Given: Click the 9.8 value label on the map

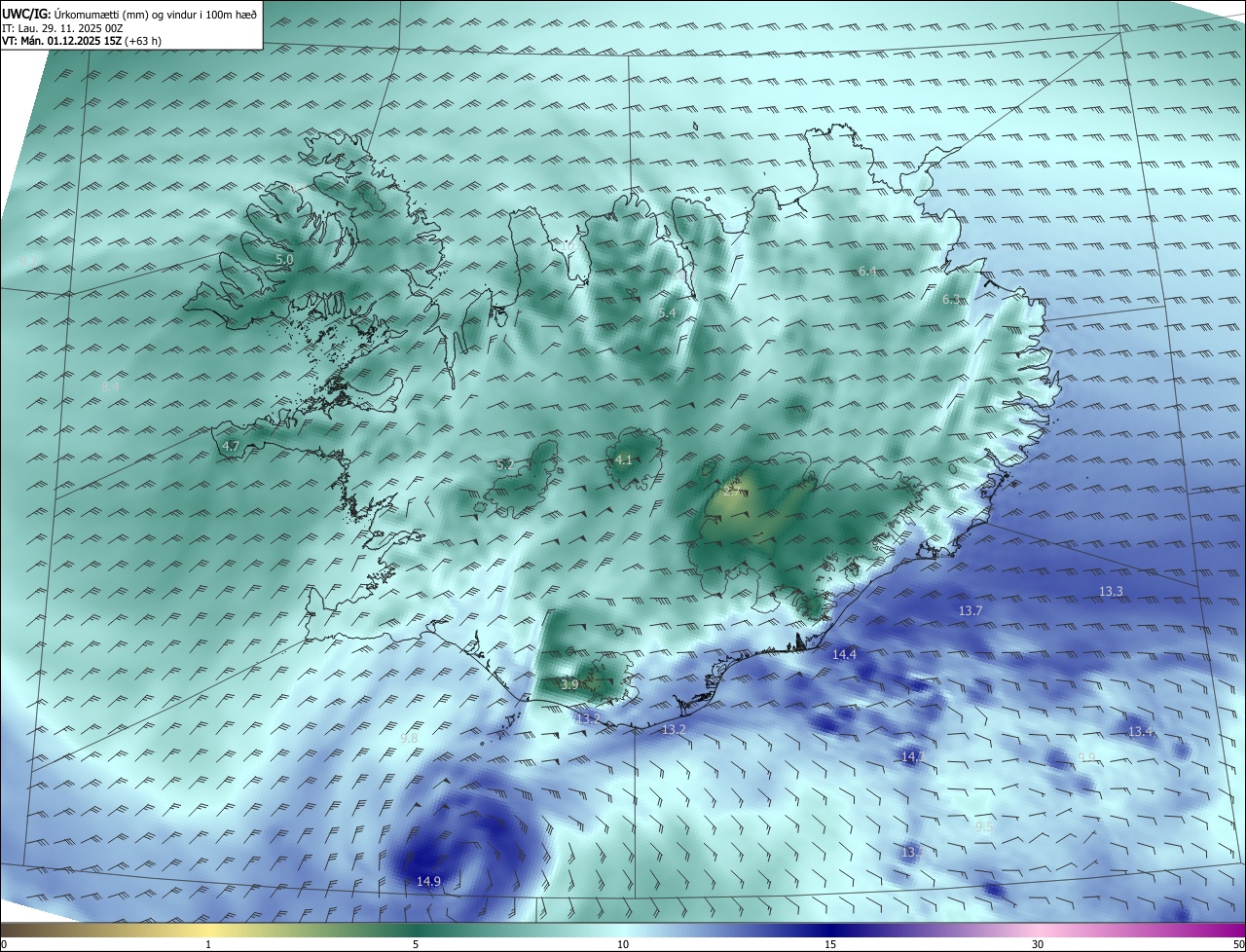Looking at the screenshot, I should pos(409,738).
